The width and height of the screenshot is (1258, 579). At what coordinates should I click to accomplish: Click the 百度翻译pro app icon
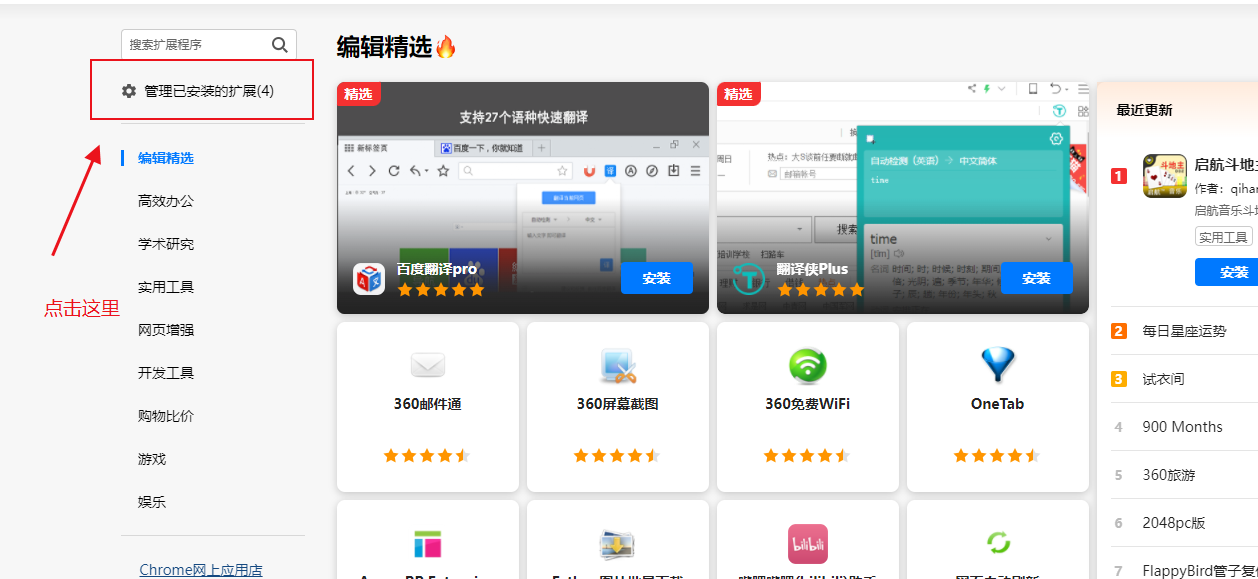[369, 279]
